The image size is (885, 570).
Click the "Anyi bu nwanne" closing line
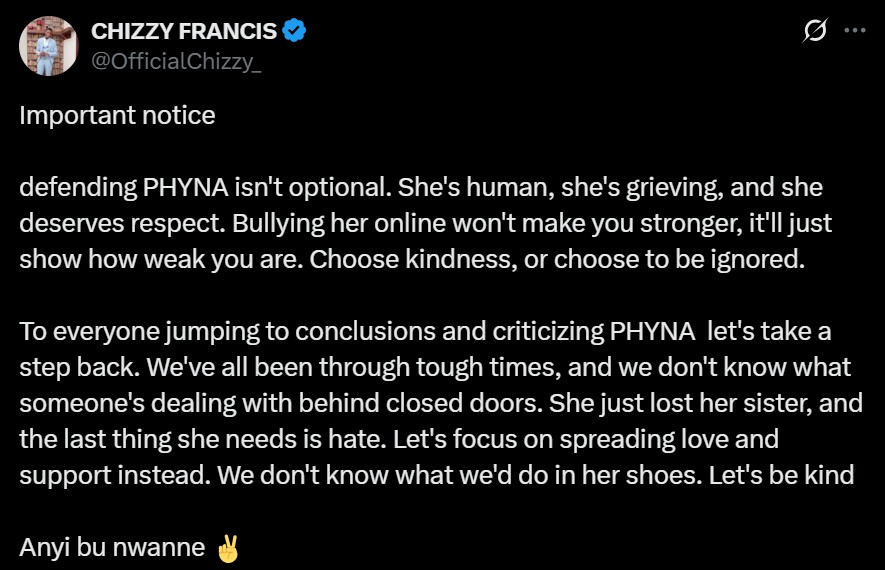112,549
